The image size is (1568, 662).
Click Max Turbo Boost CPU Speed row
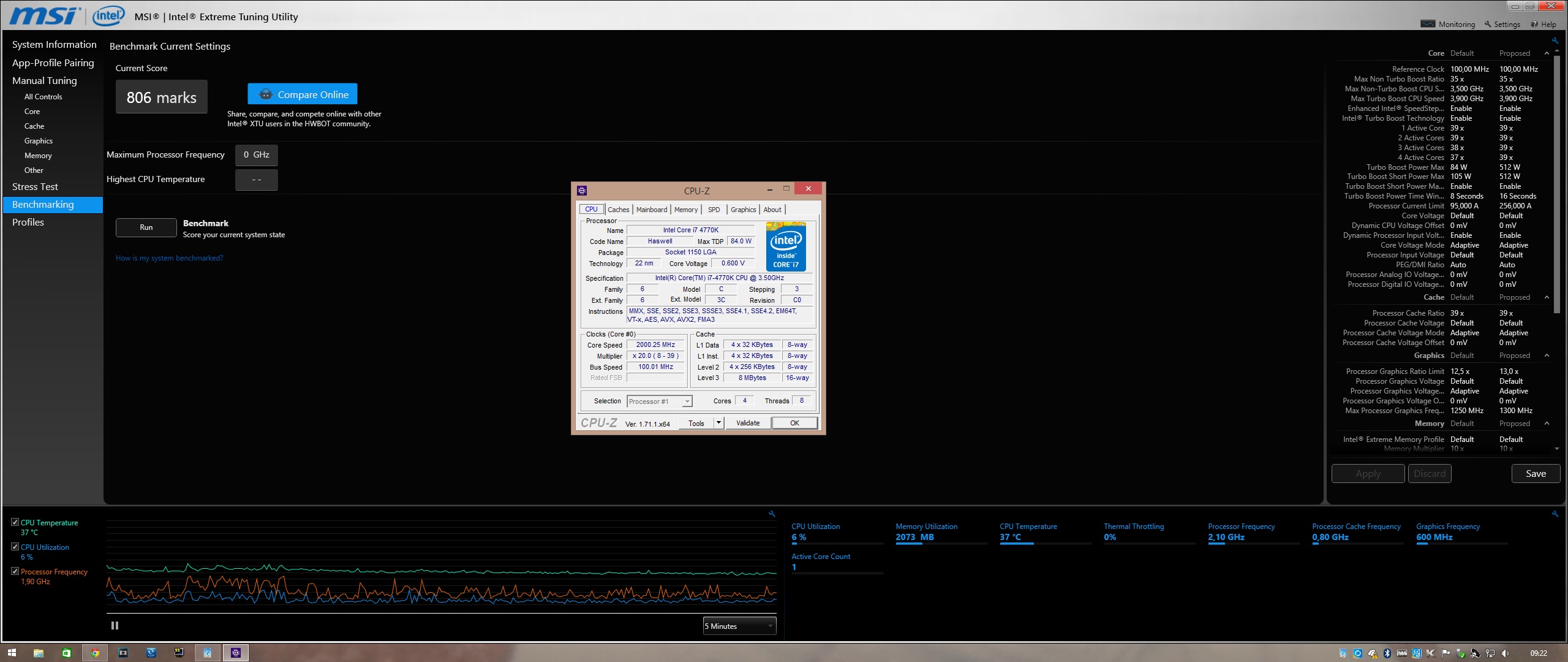[x=1441, y=99]
